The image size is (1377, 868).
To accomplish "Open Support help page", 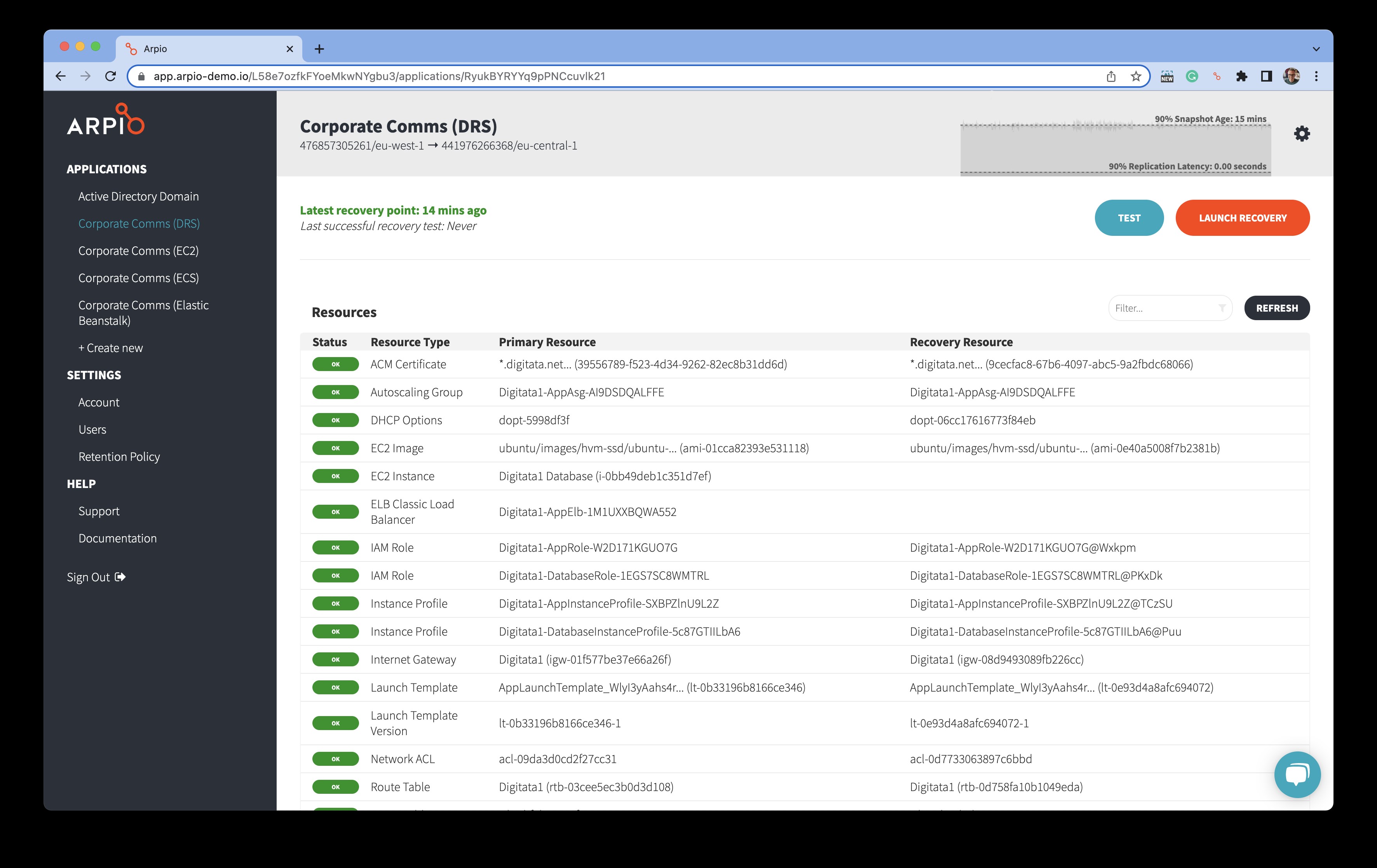I will (99, 511).
